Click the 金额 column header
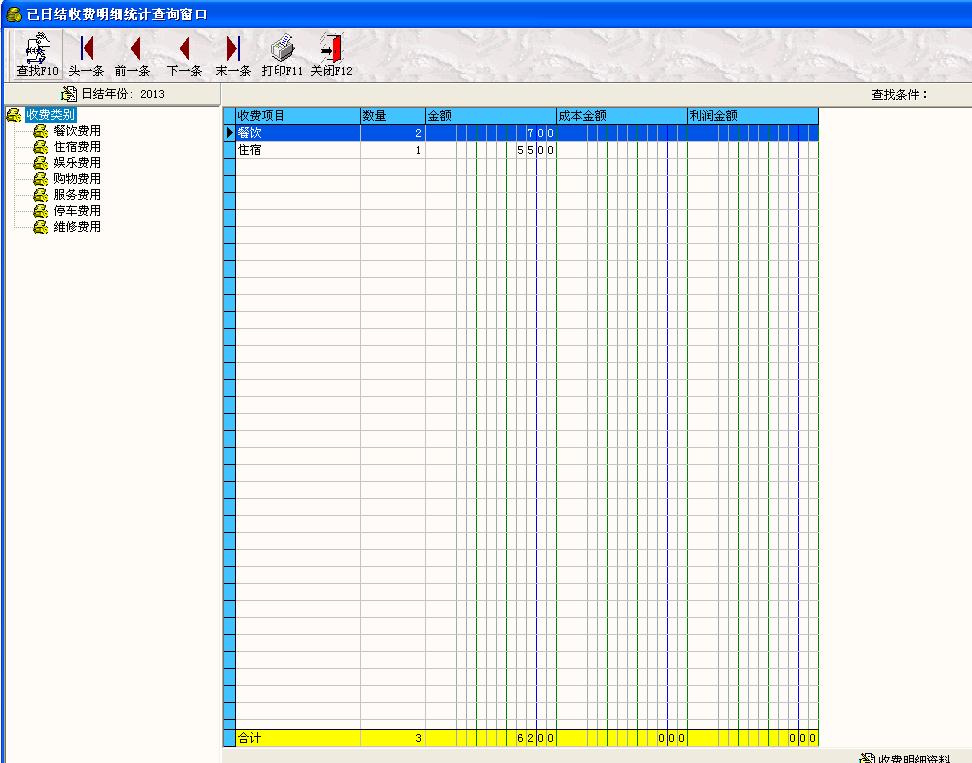The width and height of the screenshot is (972, 763). pyautogui.click(x=491, y=116)
